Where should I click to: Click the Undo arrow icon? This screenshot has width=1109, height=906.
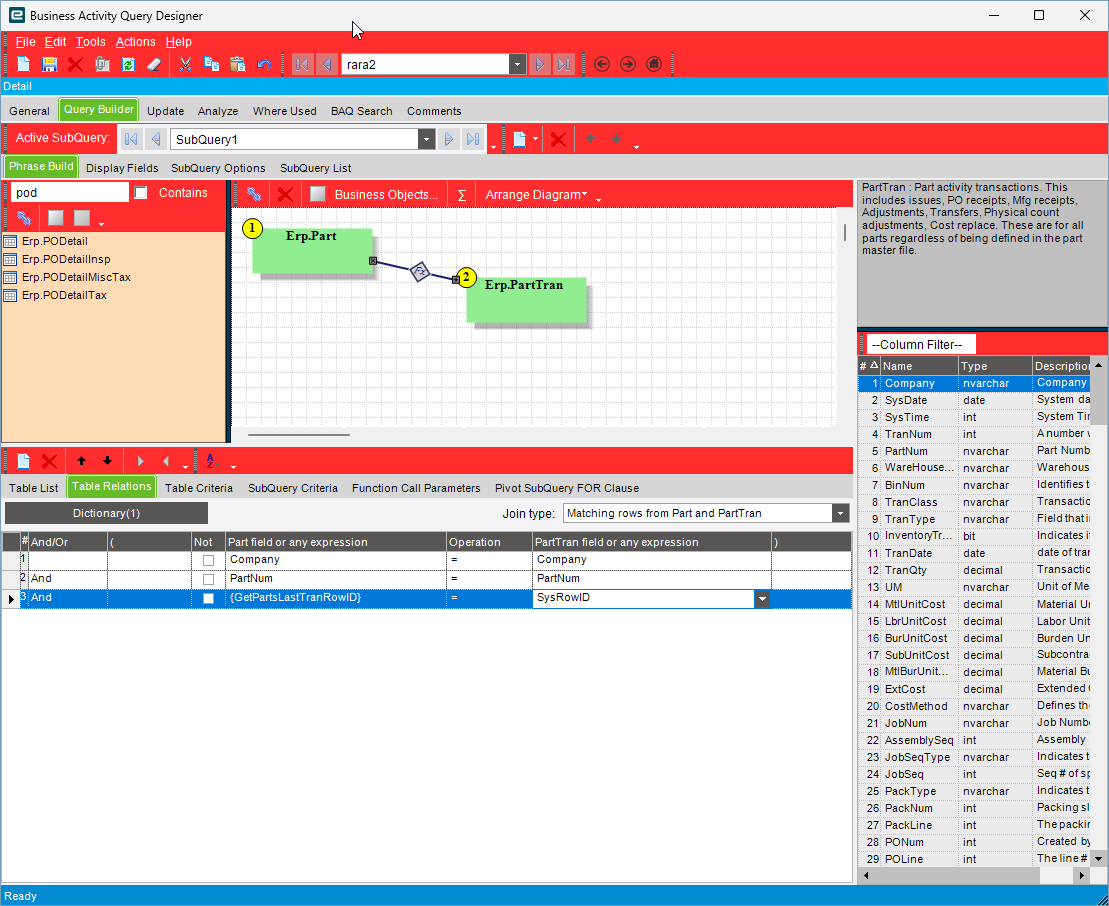(264, 64)
